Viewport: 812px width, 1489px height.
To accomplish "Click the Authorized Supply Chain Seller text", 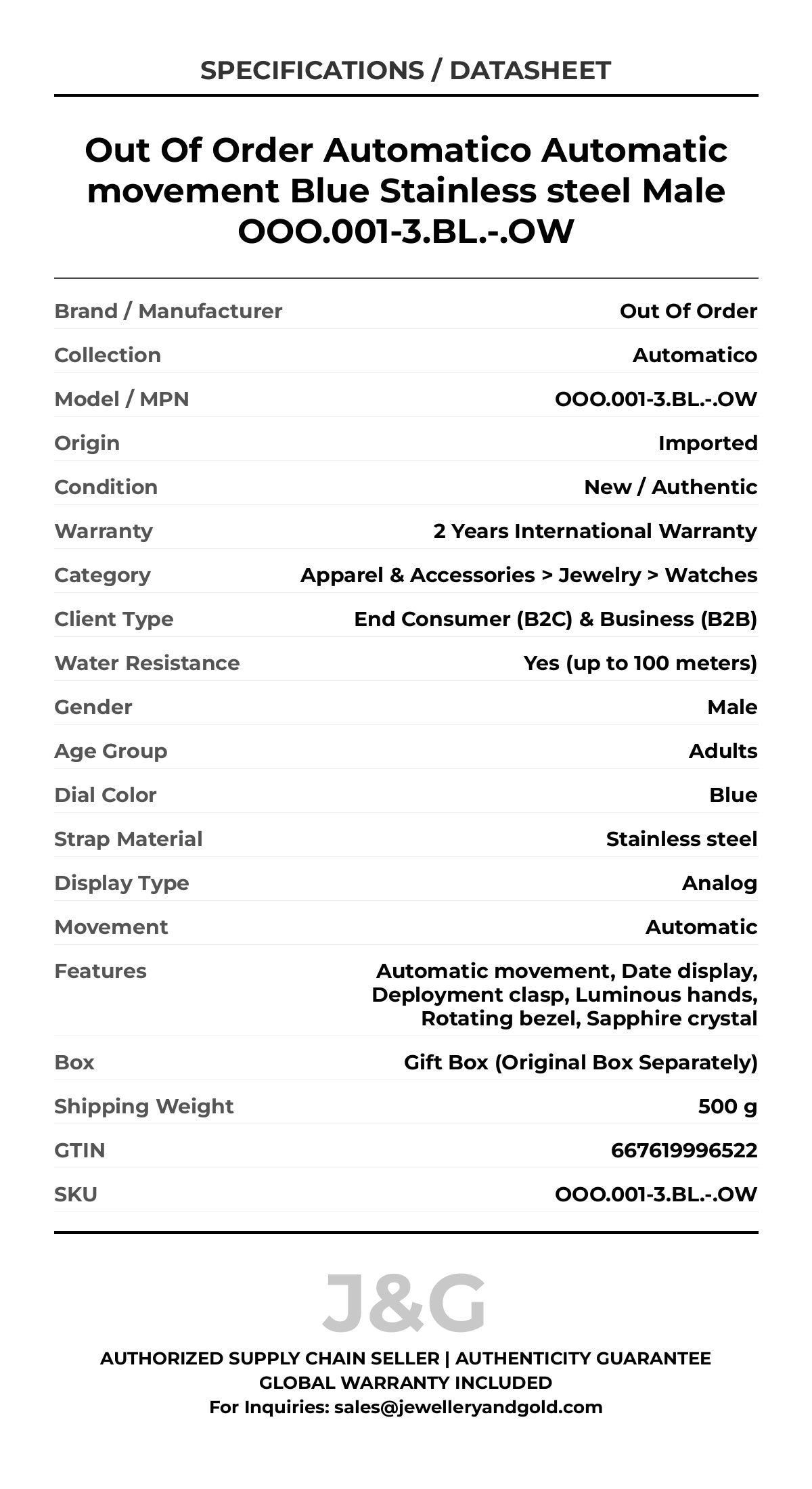I will tap(269, 1358).
